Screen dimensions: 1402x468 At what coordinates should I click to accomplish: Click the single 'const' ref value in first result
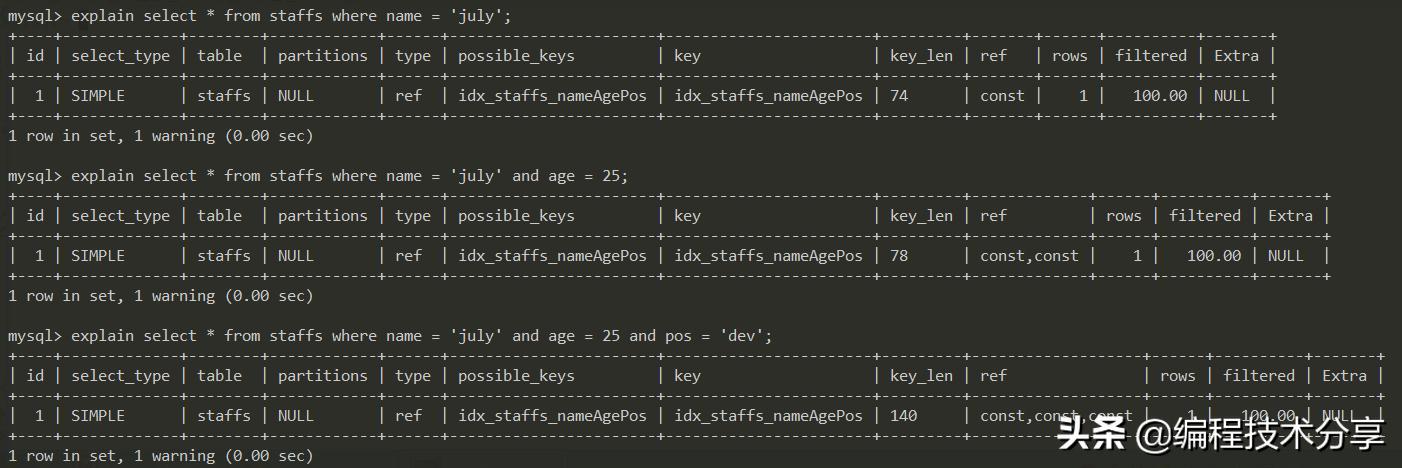(1002, 96)
